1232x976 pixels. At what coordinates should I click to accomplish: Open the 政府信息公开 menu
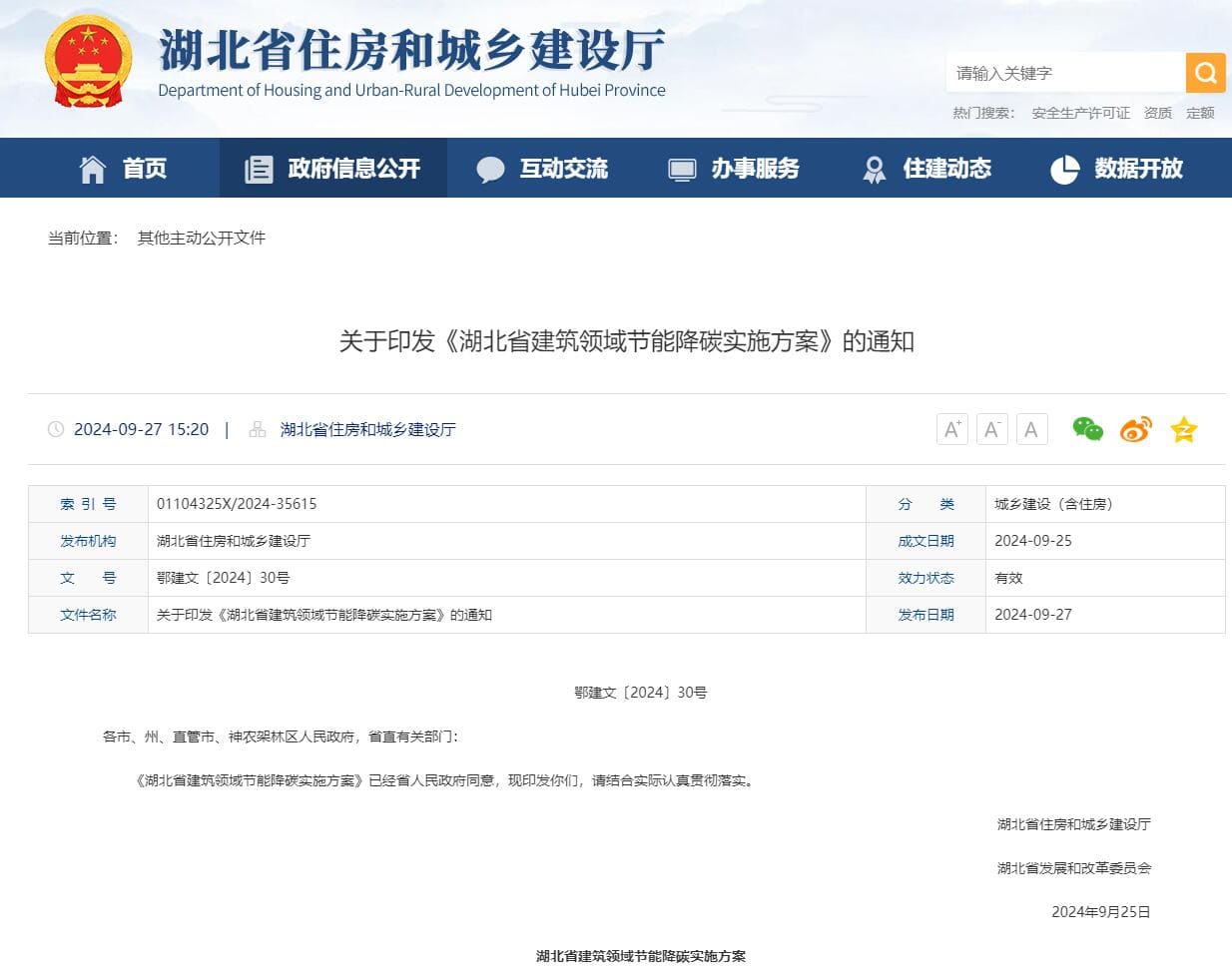pyautogui.click(x=333, y=169)
